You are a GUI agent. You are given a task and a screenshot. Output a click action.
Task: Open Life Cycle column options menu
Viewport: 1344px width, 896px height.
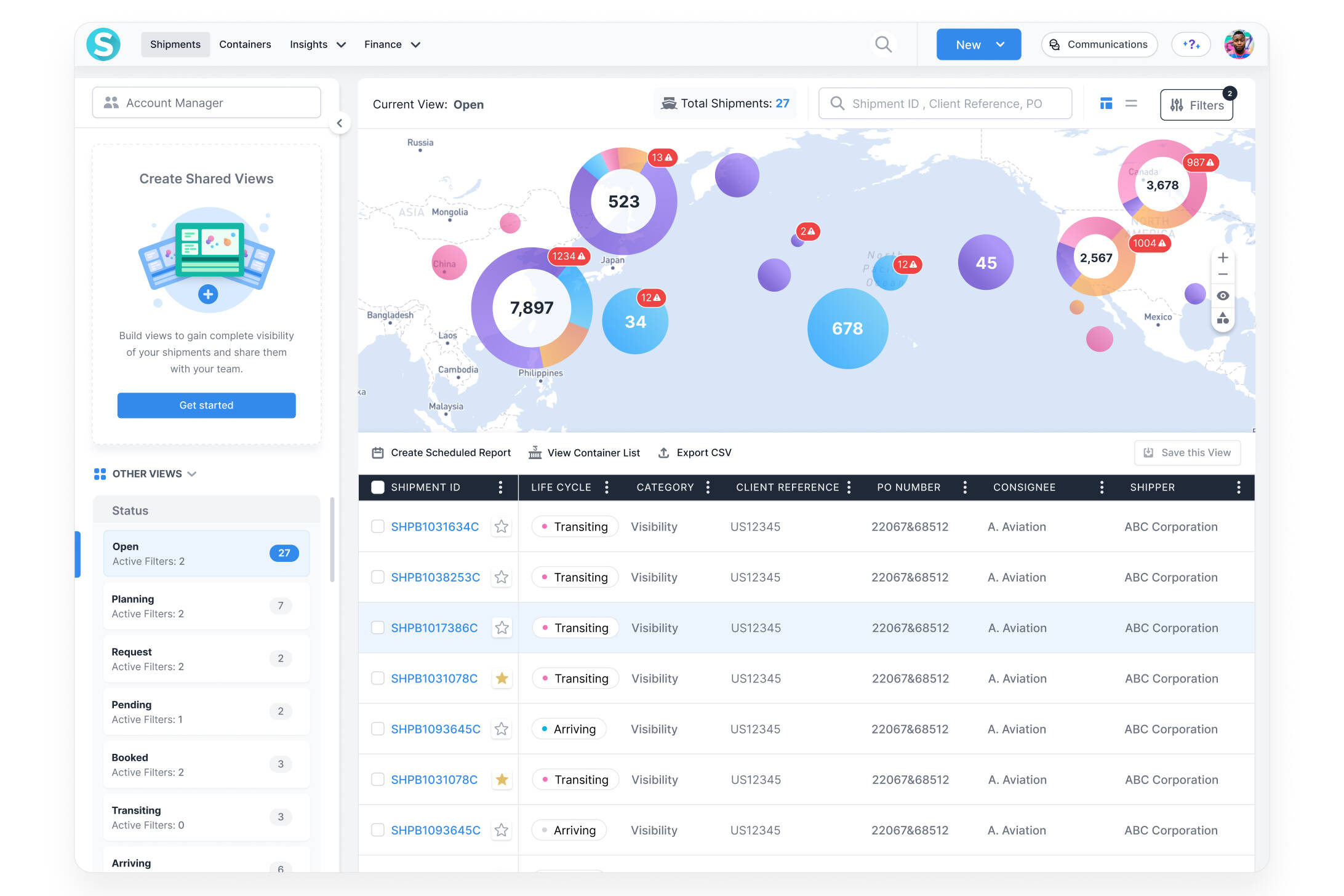pos(607,487)
